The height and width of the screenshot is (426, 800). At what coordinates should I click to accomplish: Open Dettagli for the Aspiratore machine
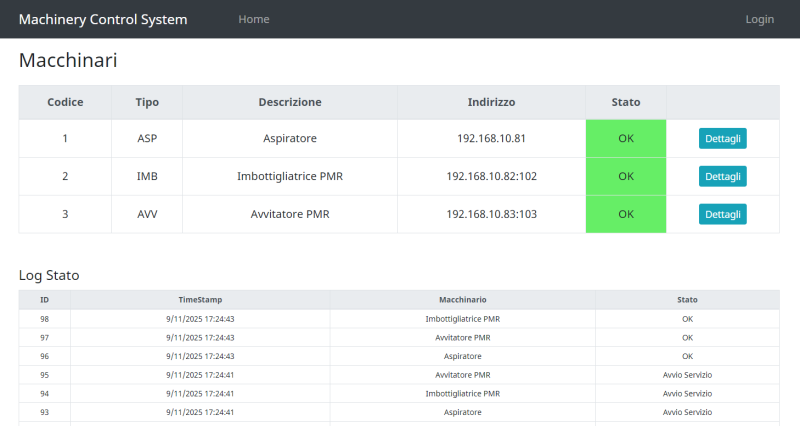722,139
